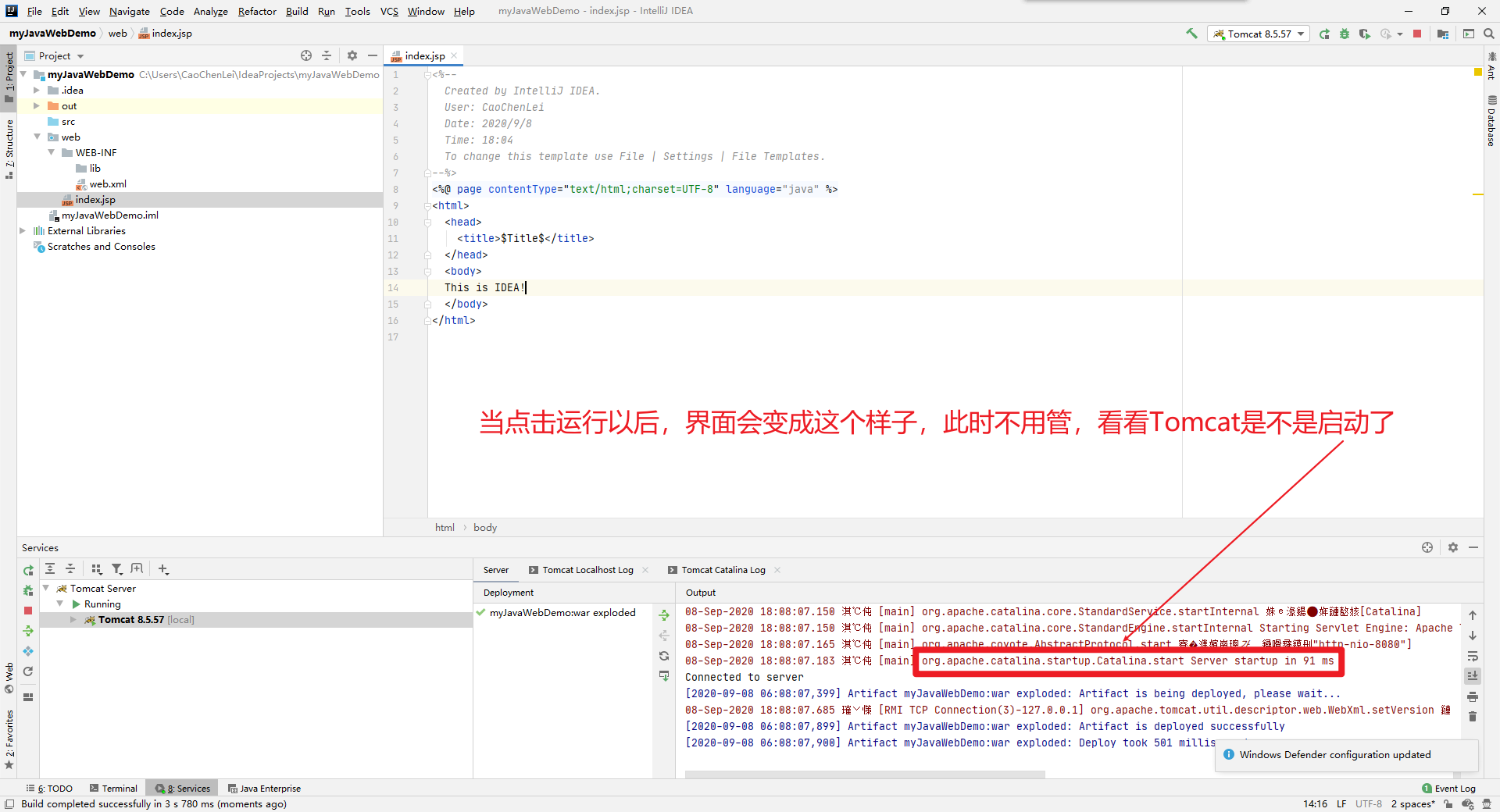Select myJavaWebDemo.iml file
Screen dimensions: 1500x812
110,215
